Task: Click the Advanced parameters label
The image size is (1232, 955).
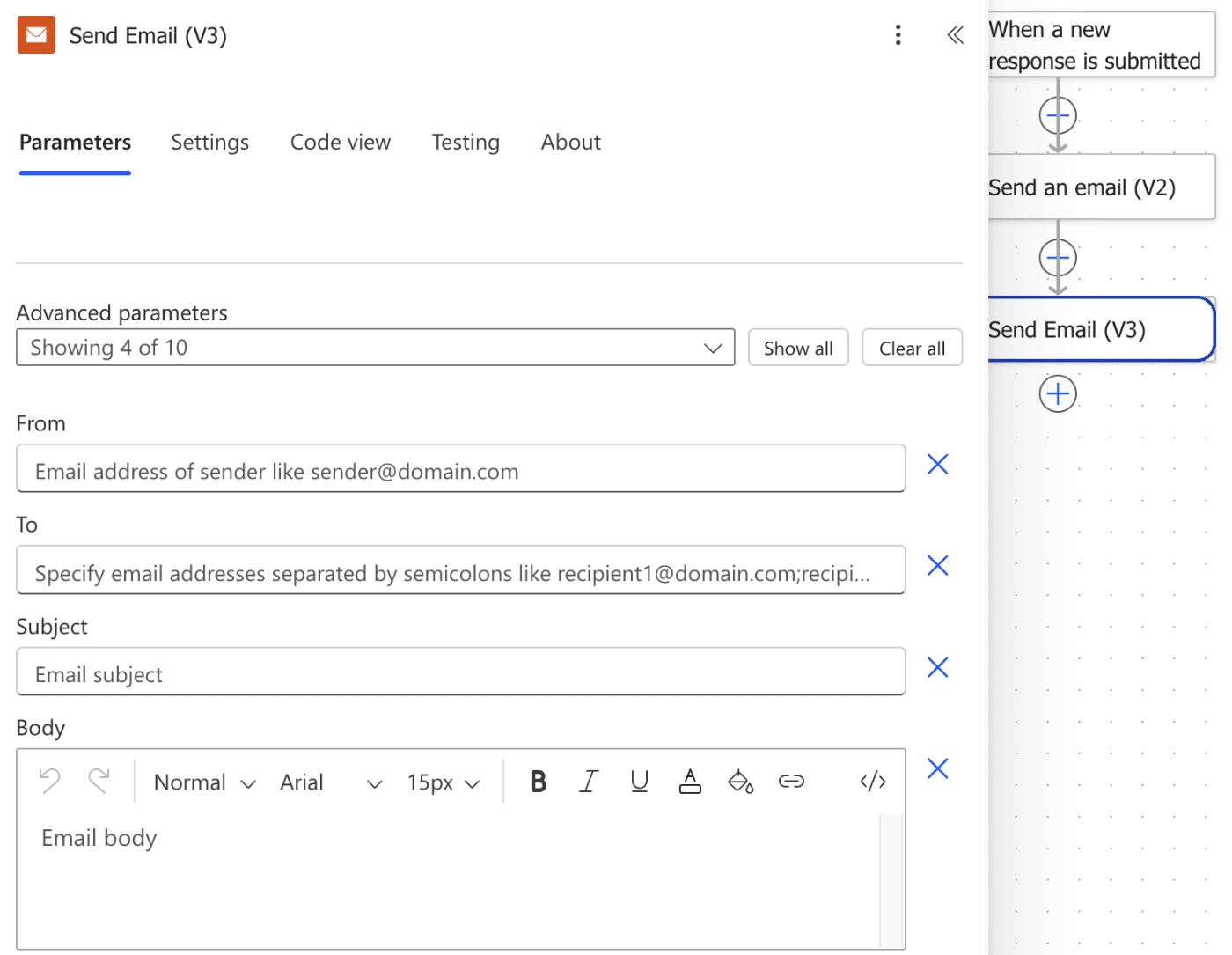Action: [121, 313]
